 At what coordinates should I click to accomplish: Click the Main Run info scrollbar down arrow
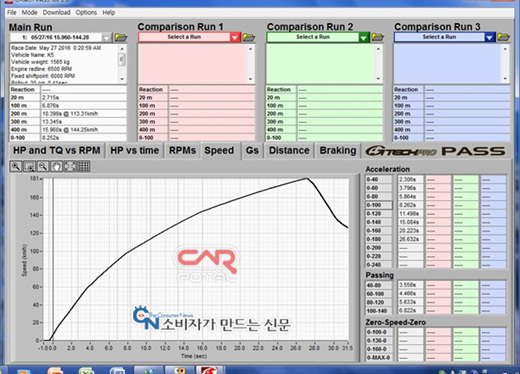click(122, 79)
